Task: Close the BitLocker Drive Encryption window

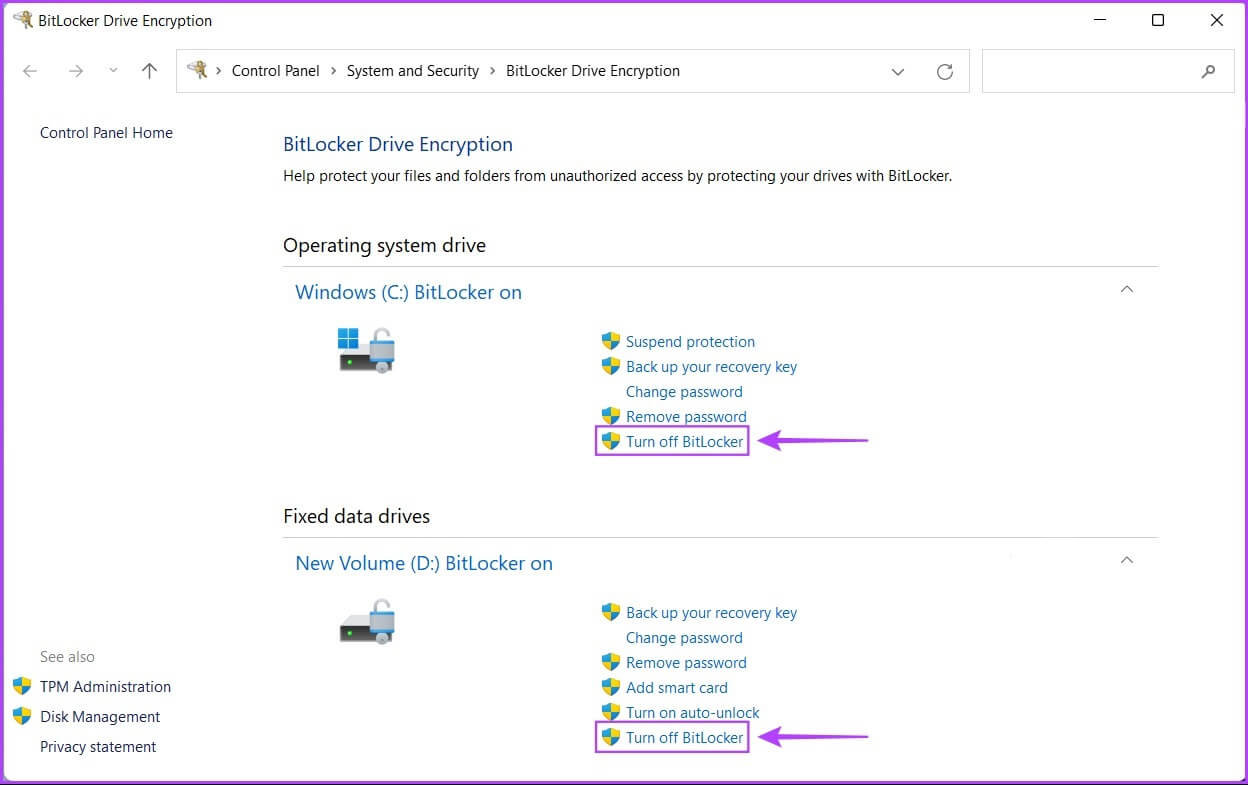Action: tap(1217, 20)
